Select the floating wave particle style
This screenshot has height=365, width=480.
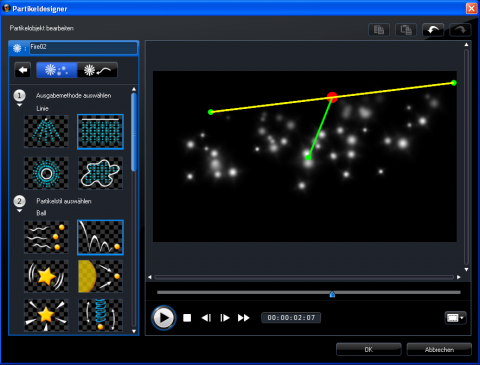[x=46, y=237]
